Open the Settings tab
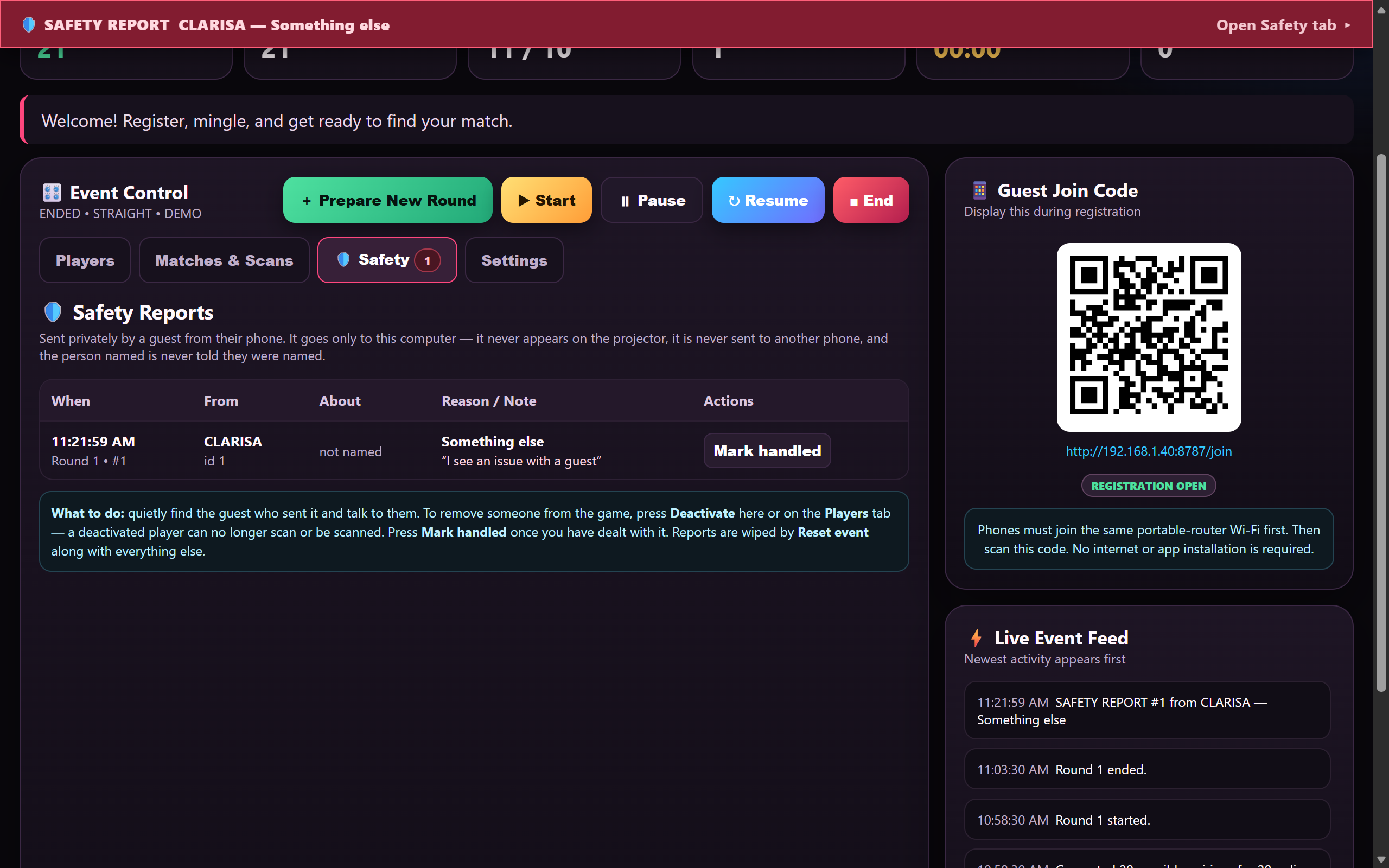 pos(514,260)
